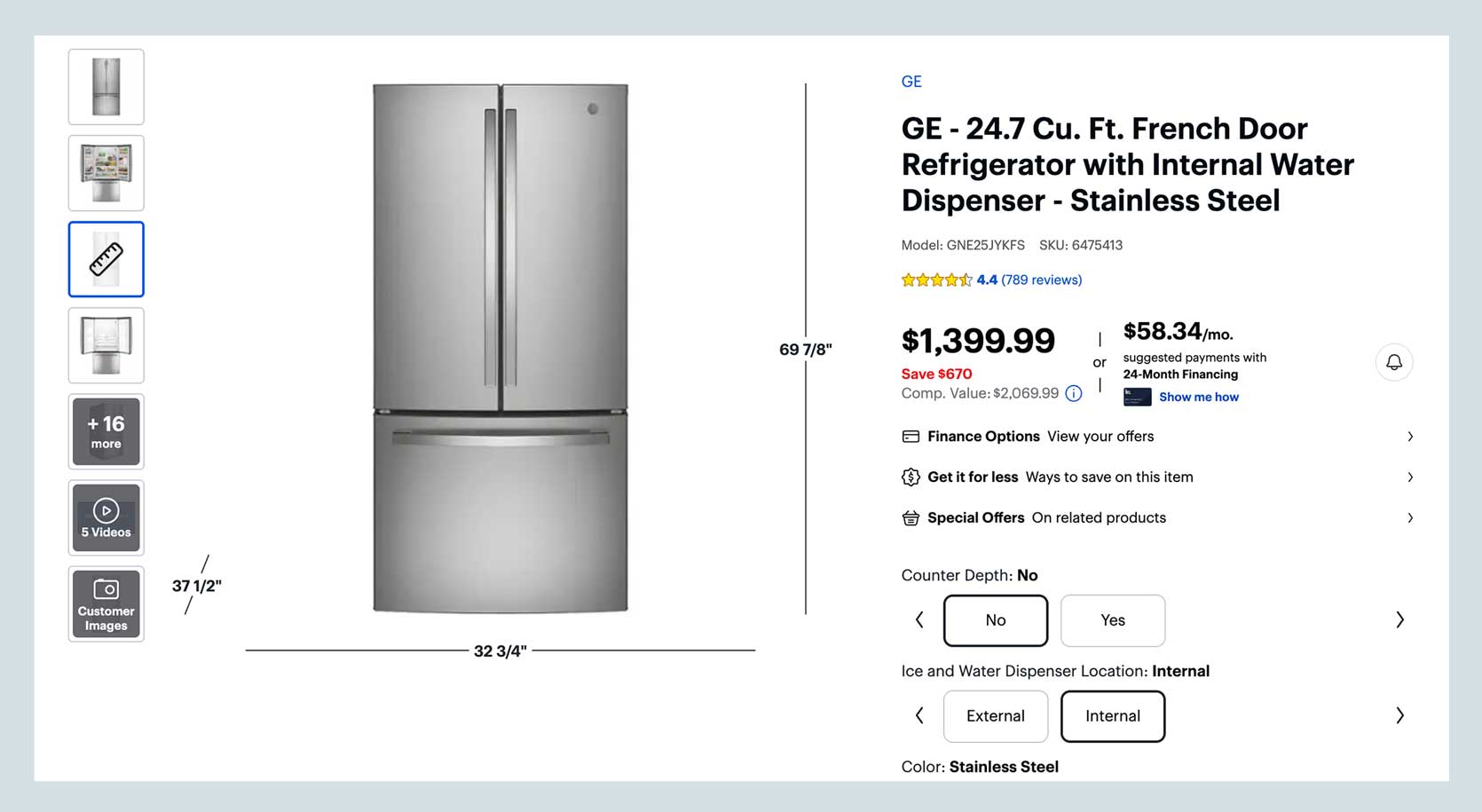Click Show me how financing link
Viewport: 1482px width, 812px height.
pos(1199,397)
